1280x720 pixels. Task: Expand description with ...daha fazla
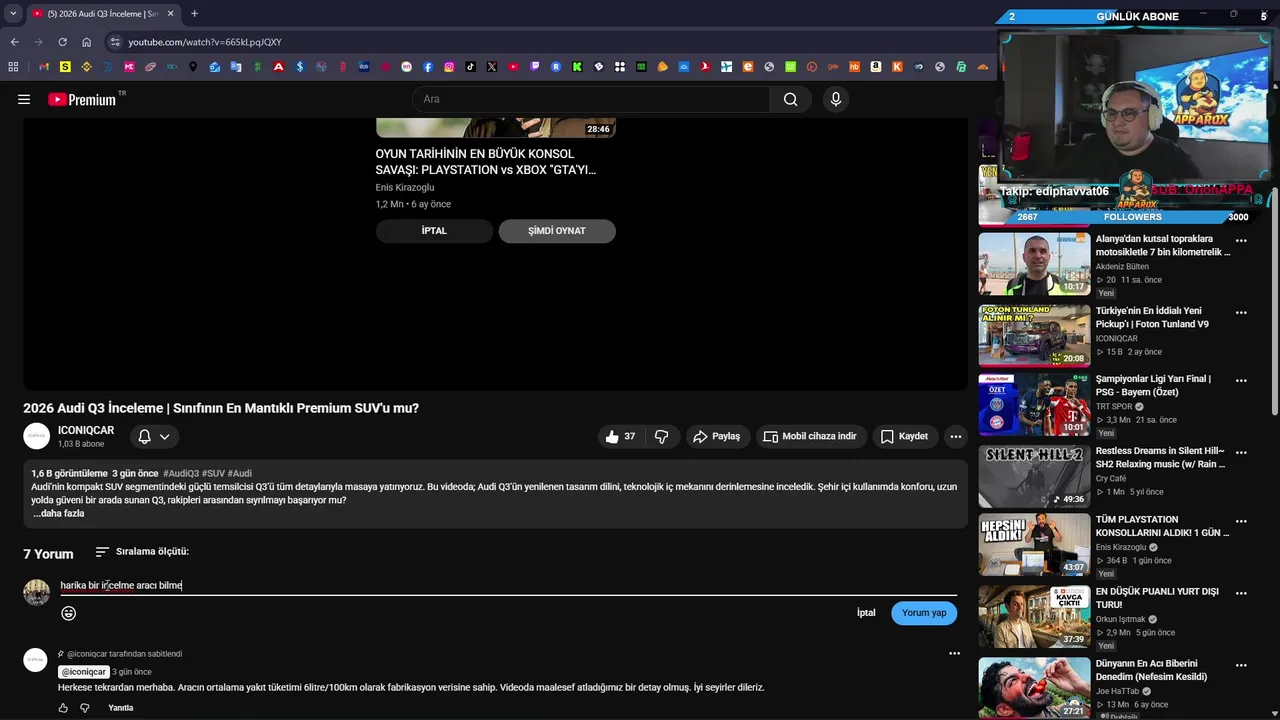click(59, 513)
